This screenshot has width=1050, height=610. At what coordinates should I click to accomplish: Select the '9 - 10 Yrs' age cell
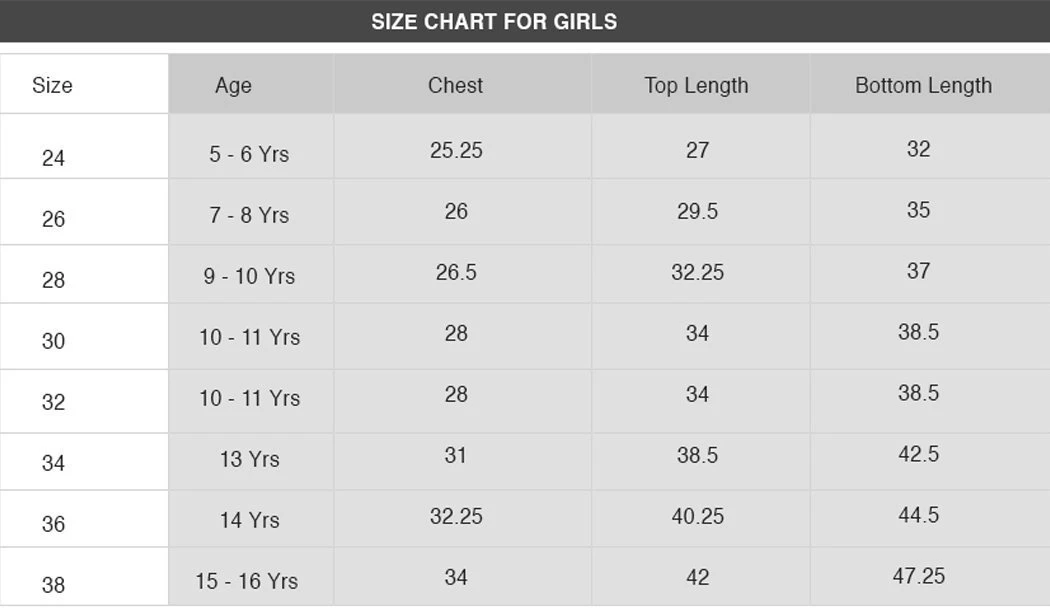pos(249,276)
